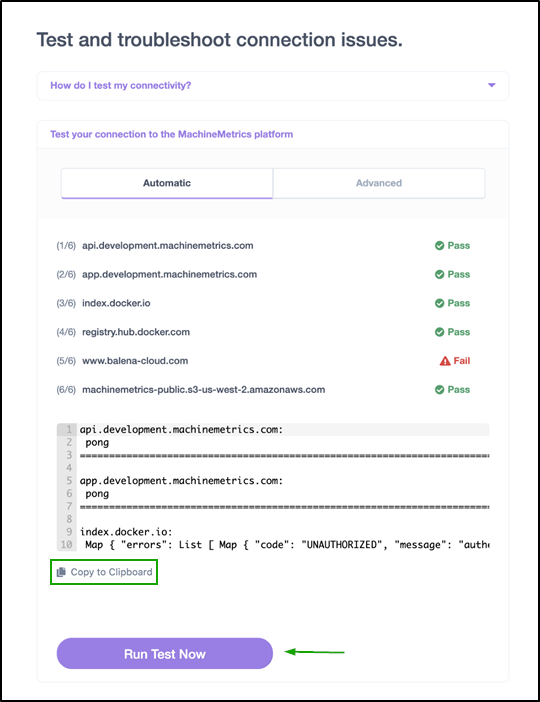
Task: Click log line 10 with UNAUTHORIZED error
Action: [287, 545]
